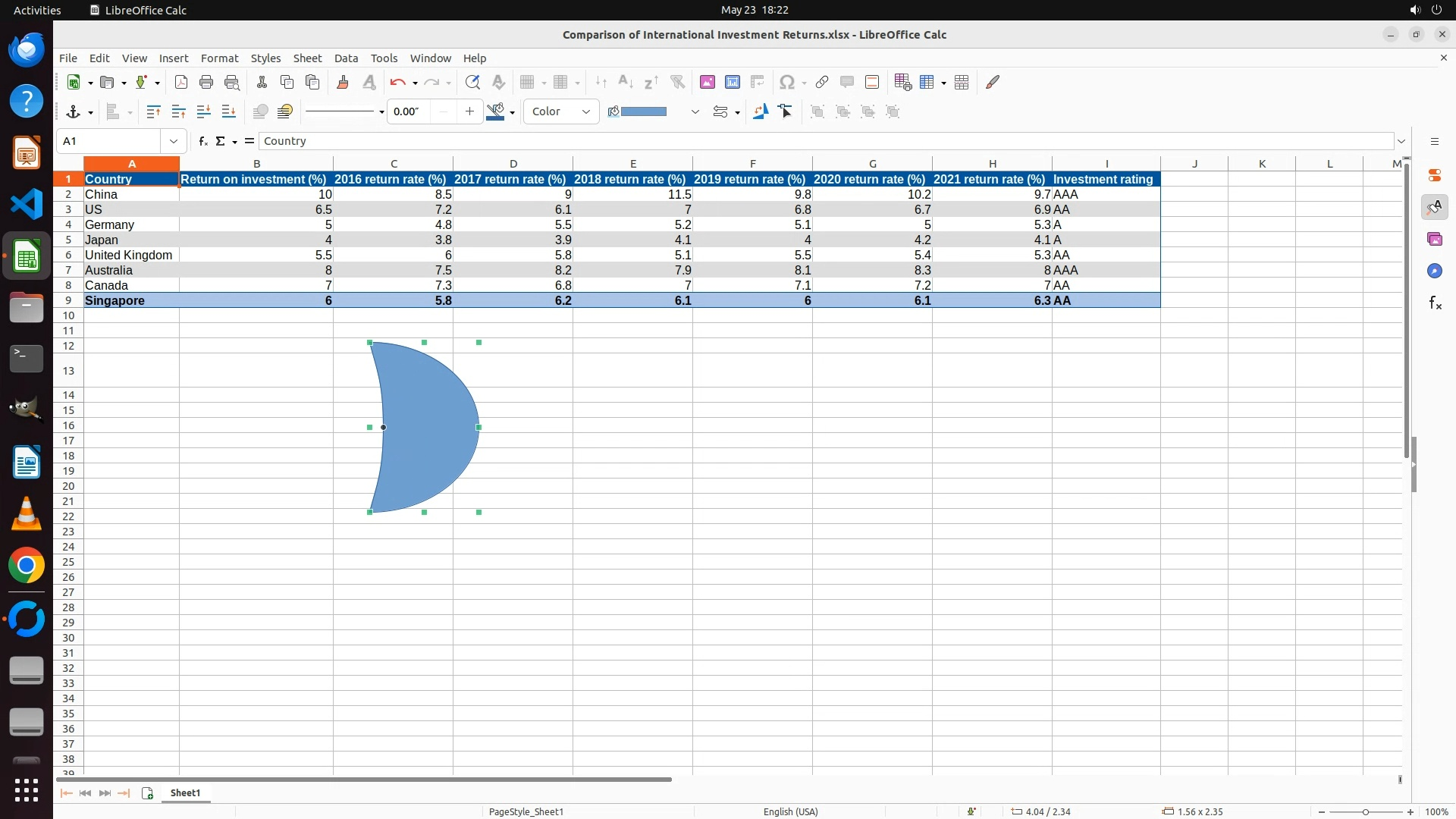
Task: Click the Insert Hyperlink icon
Action: click(x=821, y=83)
